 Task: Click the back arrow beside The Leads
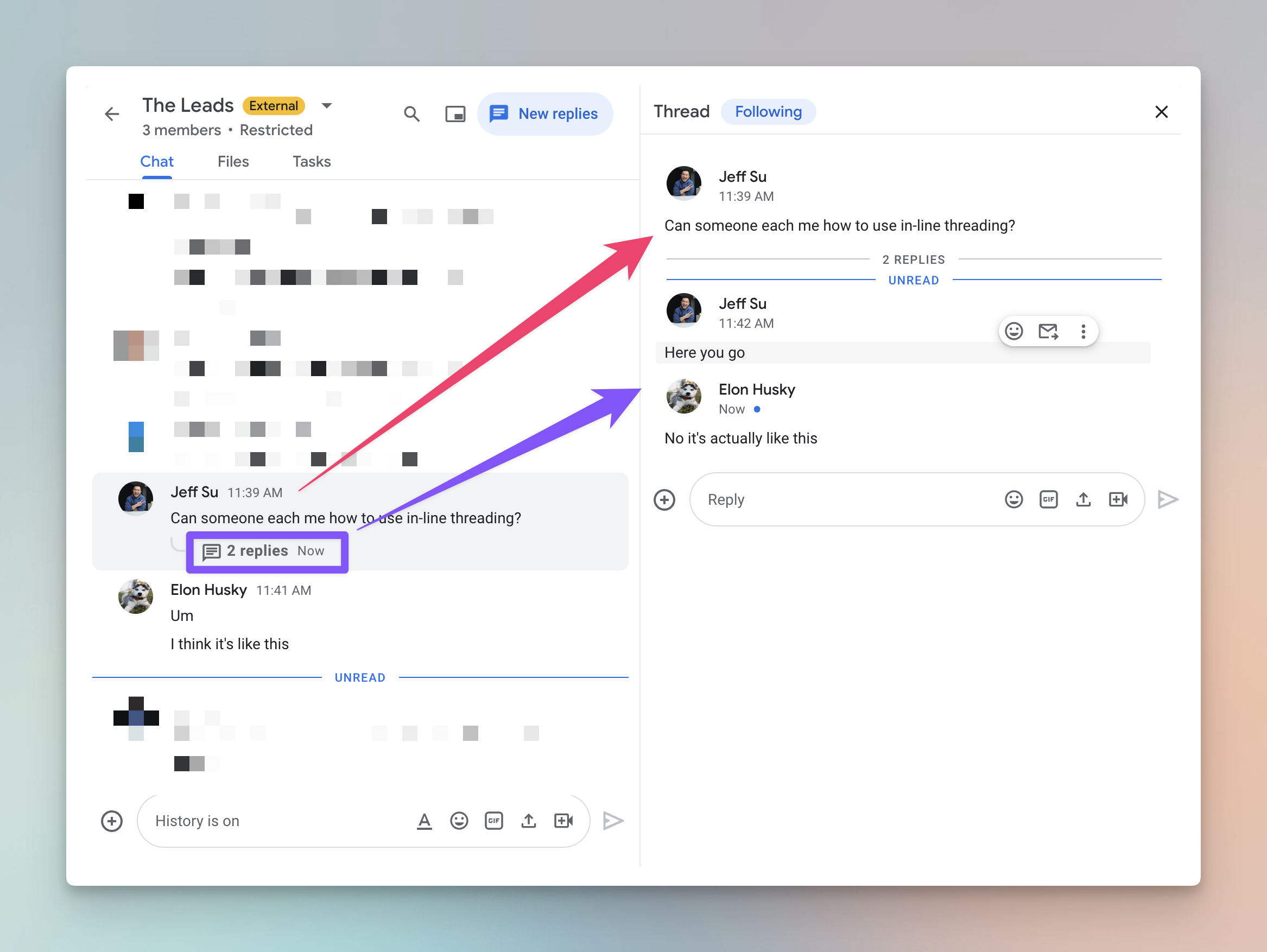click(112, 114)
